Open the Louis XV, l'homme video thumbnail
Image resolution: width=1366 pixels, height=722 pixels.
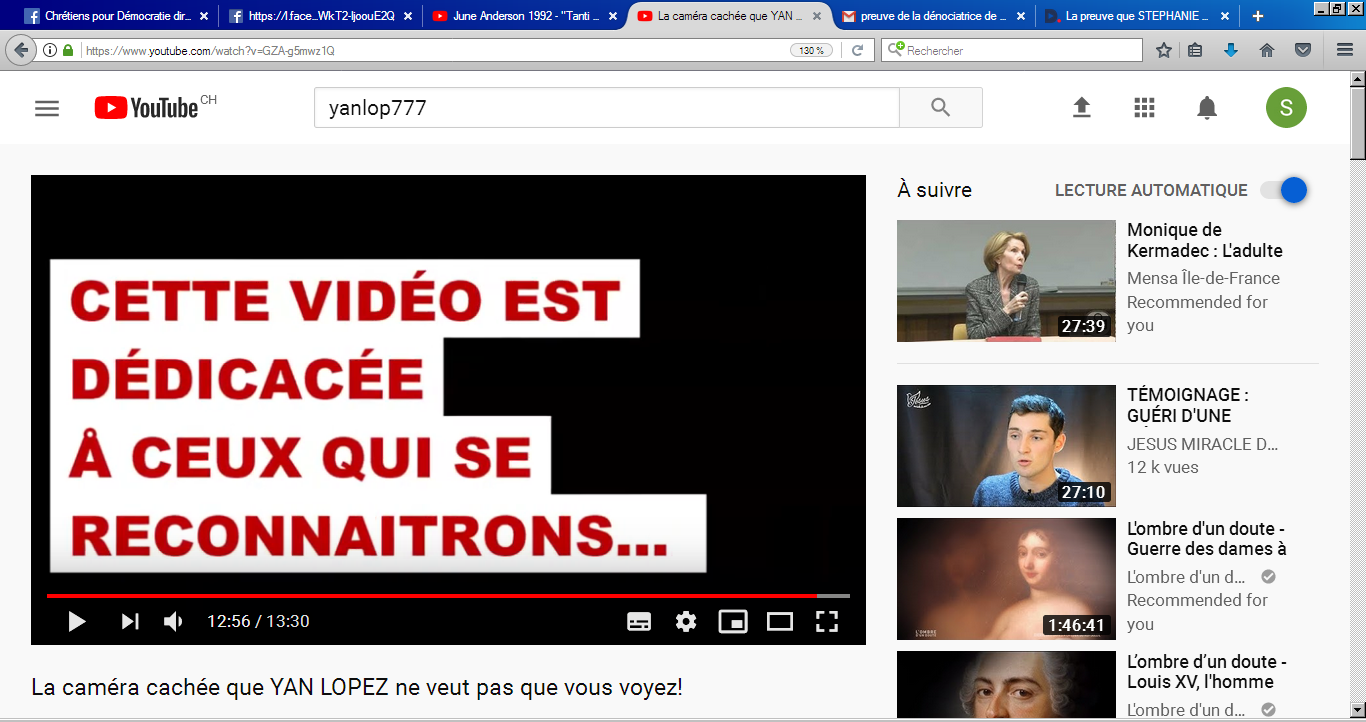pos(1006,686)
